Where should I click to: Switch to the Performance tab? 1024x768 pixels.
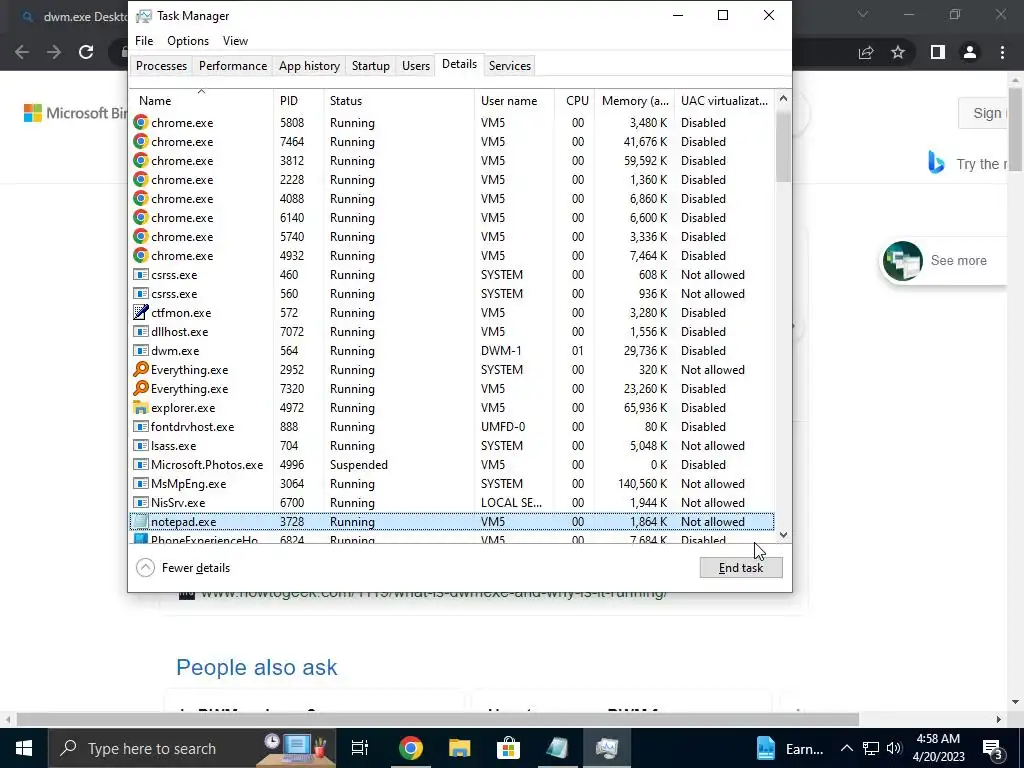click(x=233, y=66)
